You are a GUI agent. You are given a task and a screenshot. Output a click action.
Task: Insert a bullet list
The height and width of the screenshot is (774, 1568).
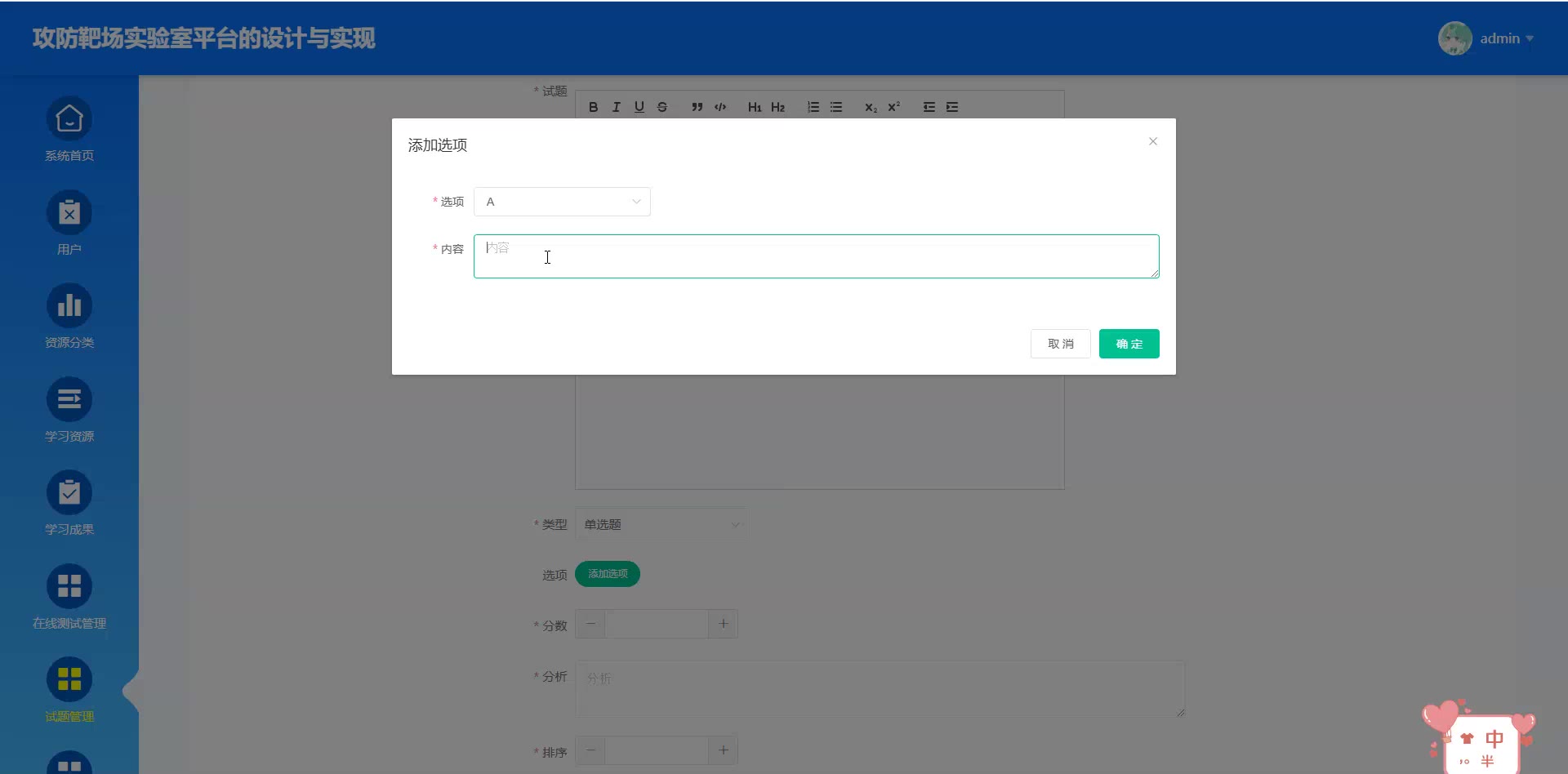click(836, 107)
